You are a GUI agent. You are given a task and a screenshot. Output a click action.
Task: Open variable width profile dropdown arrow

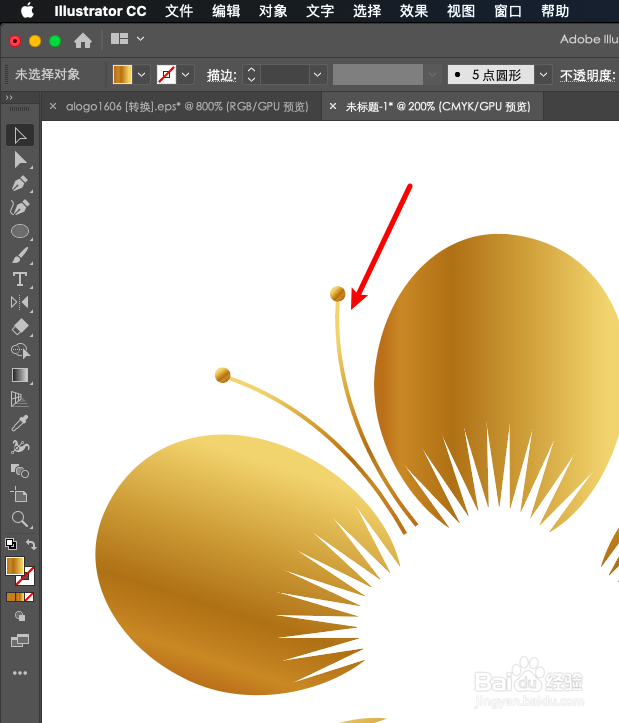point(432,75)
